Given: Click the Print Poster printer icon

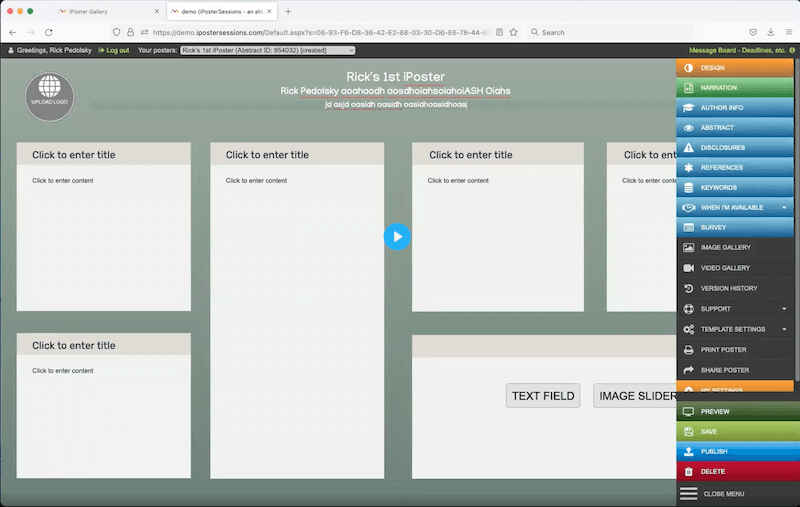Looking at the screenshot, I should coord(688,350).
